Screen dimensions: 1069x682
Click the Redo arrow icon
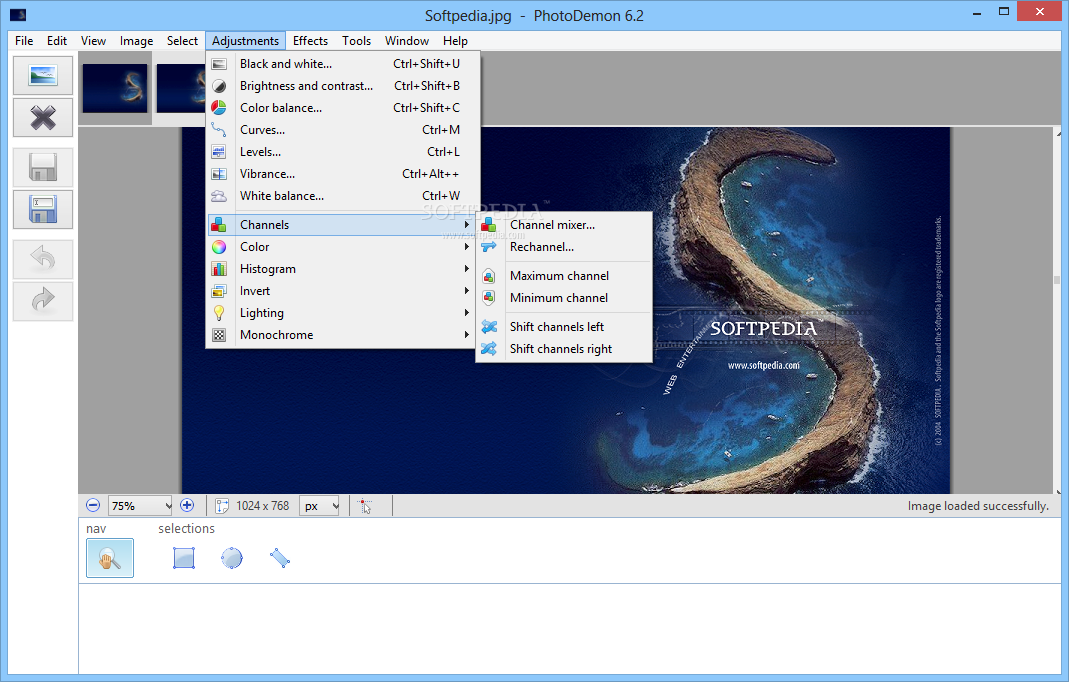[43, 301]
